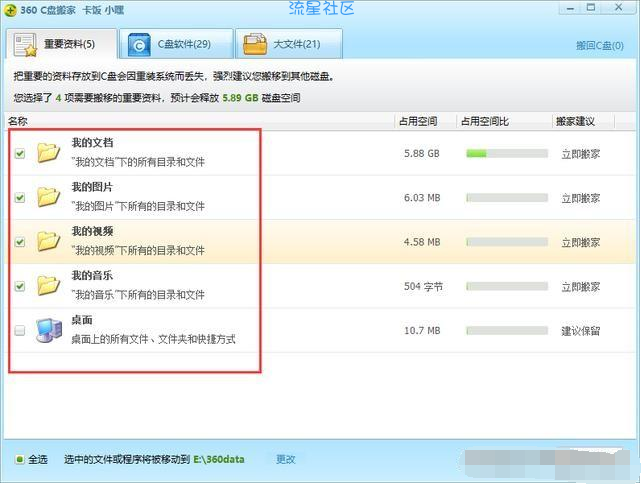Click the 我的文档 folder icon
Image resolution: width=641 pixels, height=484 pixels.
point(48,153)
